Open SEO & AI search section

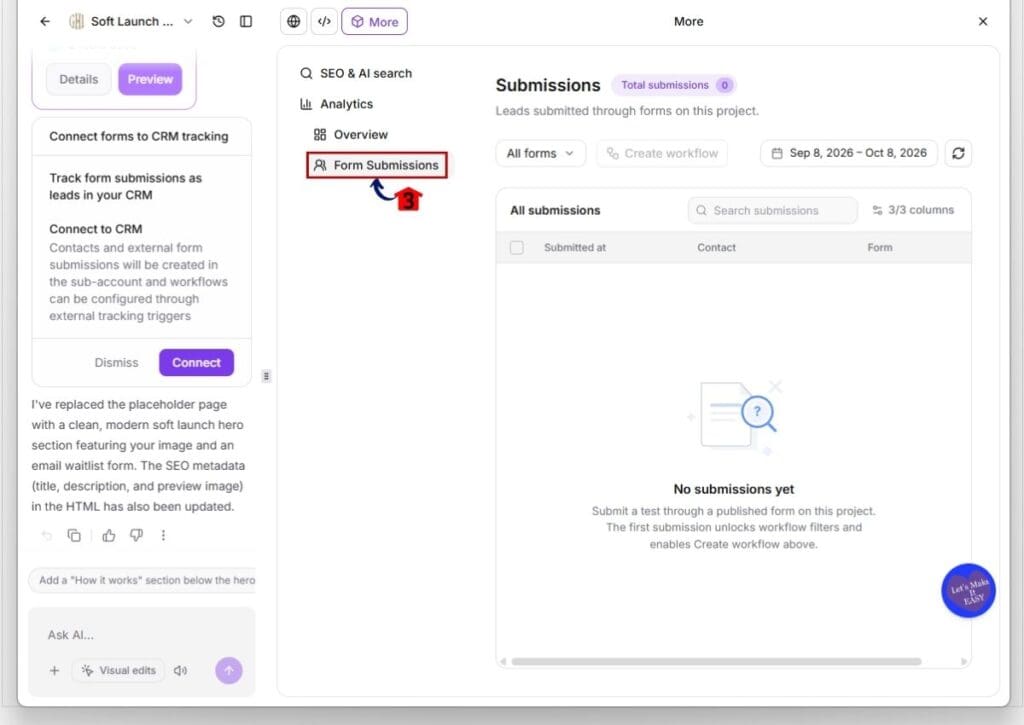coord(356,73)
